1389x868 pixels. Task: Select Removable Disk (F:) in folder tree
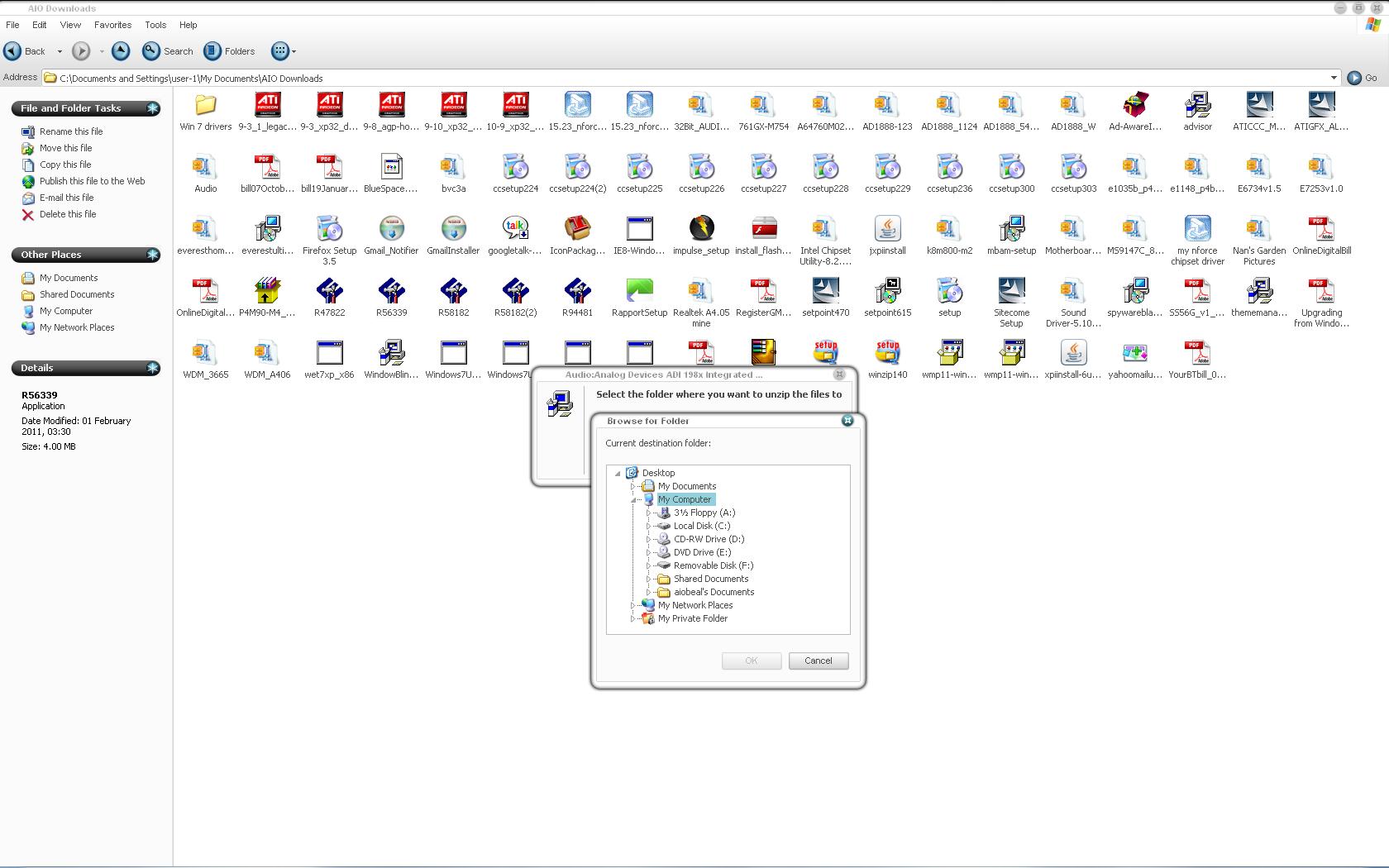coord(713,565)
